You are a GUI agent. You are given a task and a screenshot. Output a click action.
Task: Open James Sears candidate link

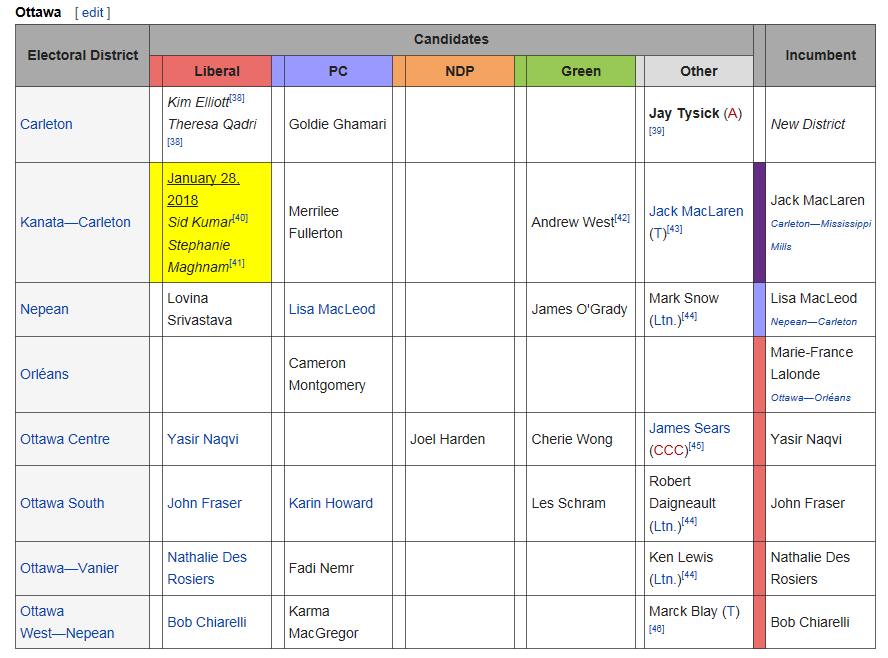click(x=689, y=428)
